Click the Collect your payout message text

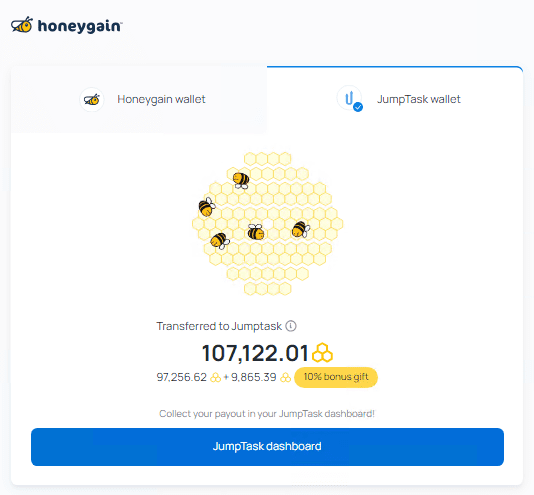267,414
